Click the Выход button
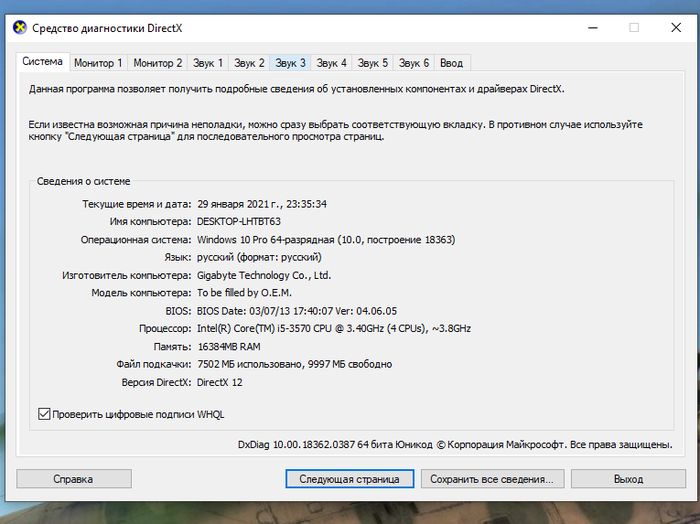 (628, 479)
